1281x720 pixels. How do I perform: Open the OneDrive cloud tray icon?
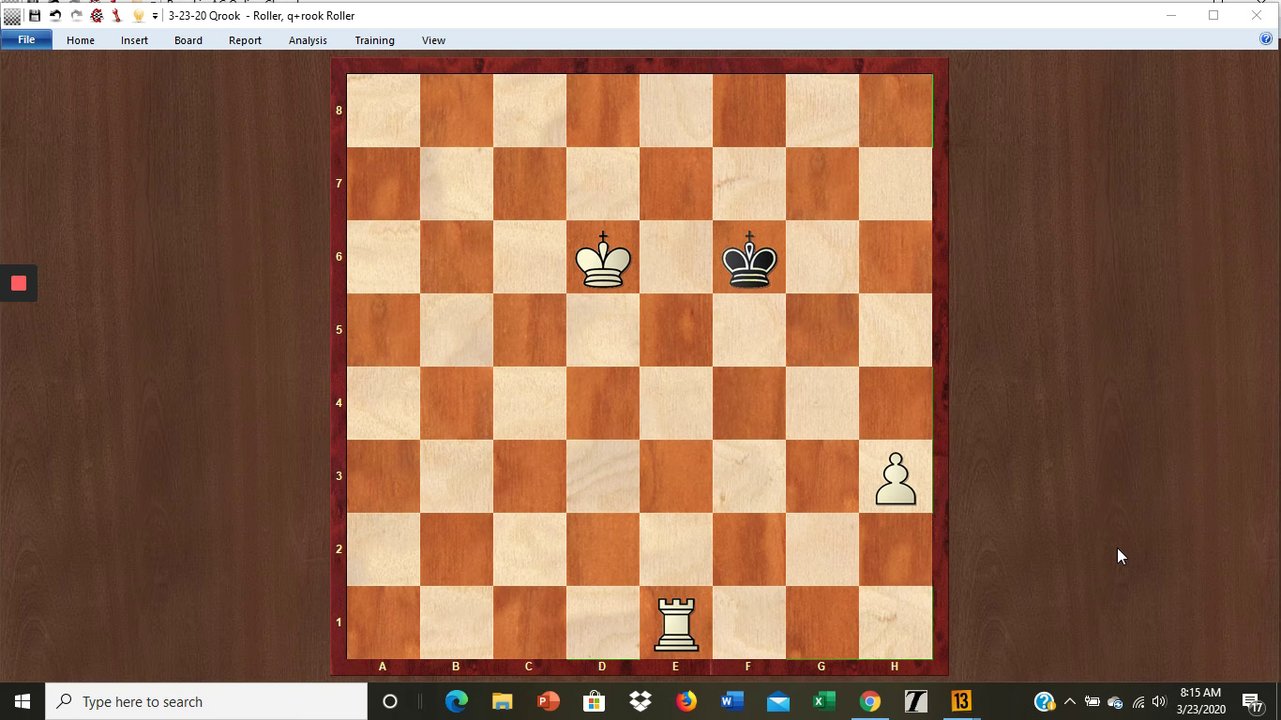[1115, 702]
